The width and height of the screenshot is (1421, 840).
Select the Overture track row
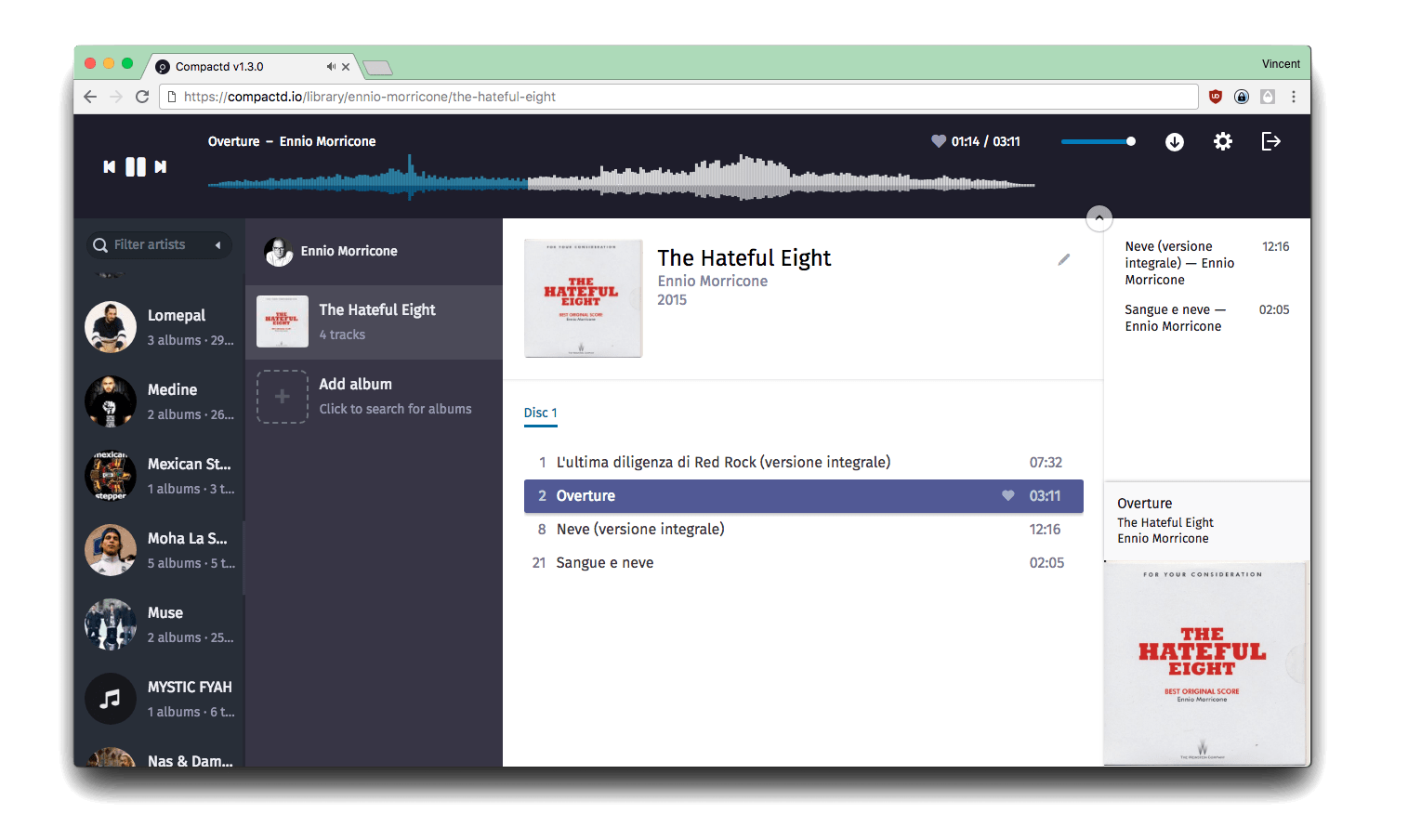(x=804, y=495)
